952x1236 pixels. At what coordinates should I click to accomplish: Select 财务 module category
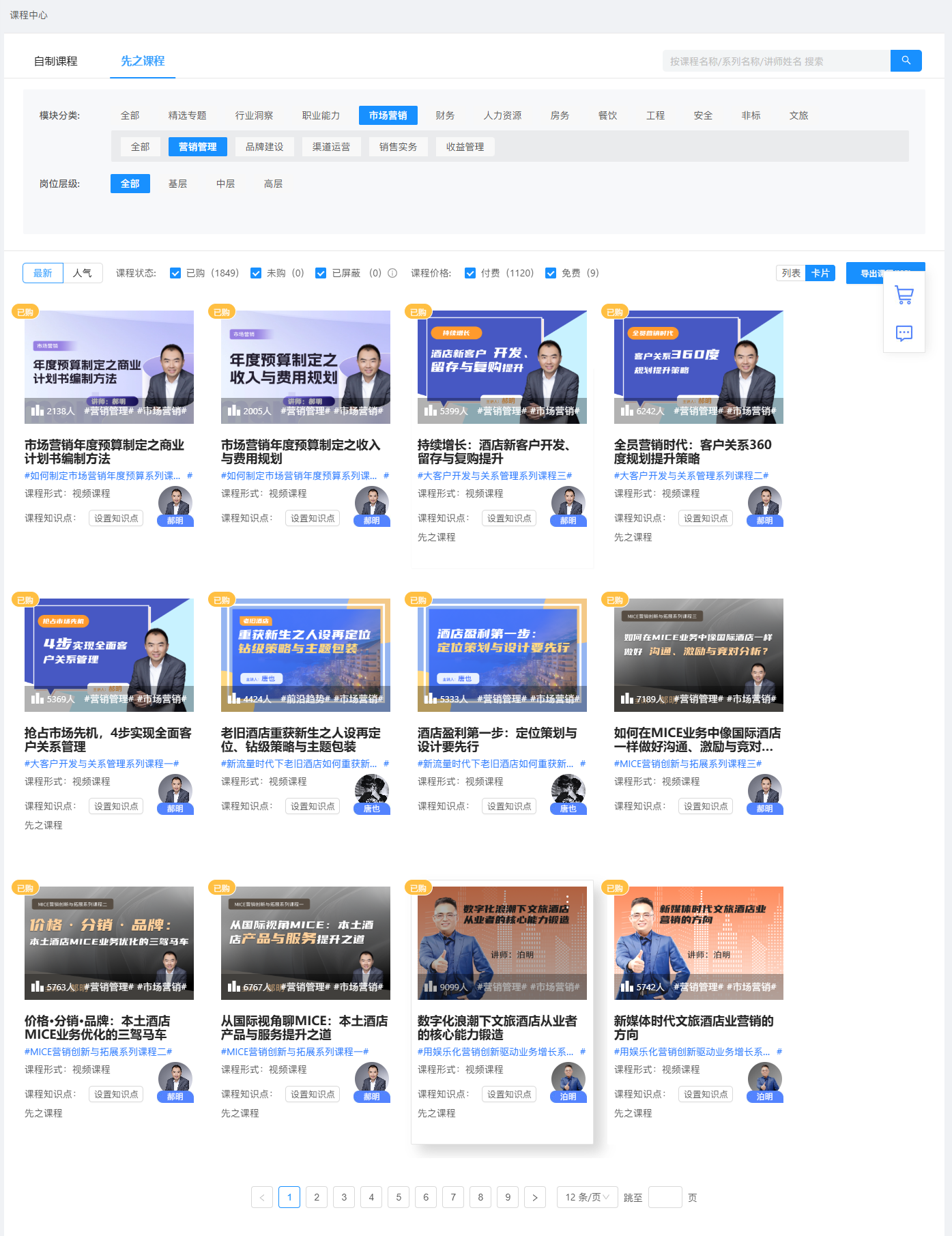click(446, 115)
